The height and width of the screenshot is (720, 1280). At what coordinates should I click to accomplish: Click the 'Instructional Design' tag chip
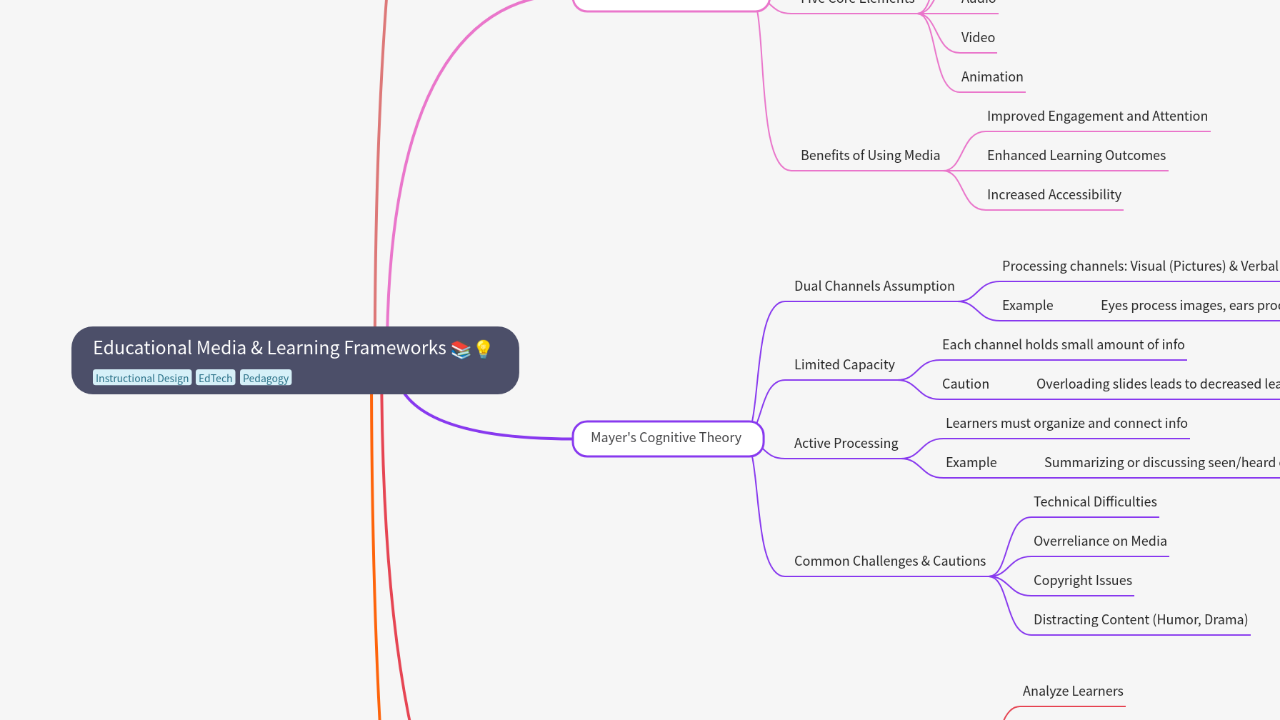(142, 377)
